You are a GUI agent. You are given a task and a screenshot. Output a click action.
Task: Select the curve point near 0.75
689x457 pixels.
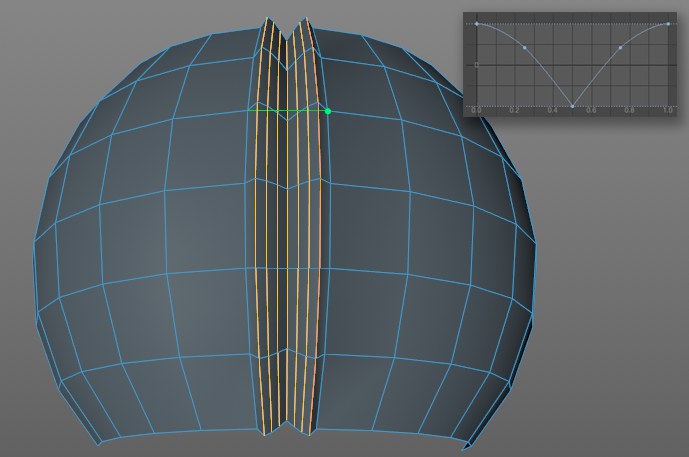(x=621, y=47)
